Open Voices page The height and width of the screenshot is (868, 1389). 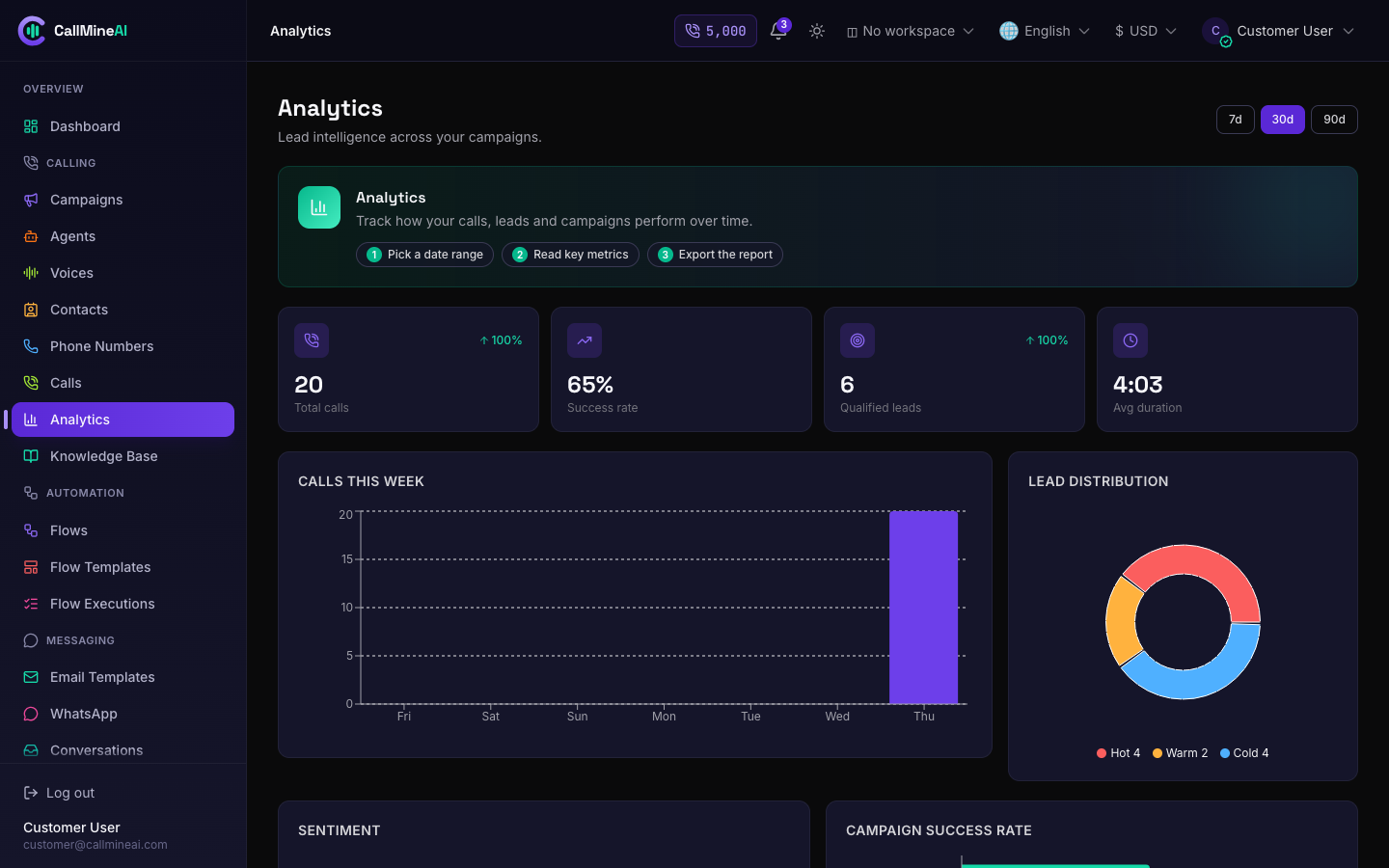coord(123,273)
